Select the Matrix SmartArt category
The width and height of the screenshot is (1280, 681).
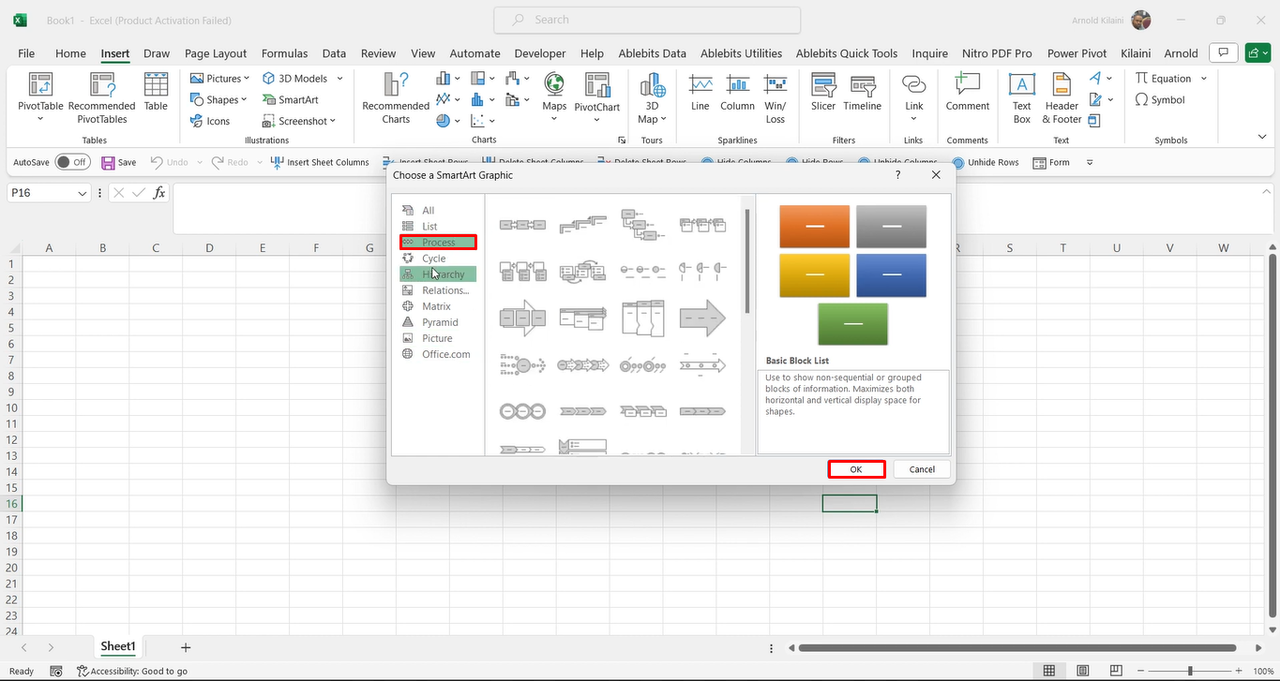pyautogui.click(x=438, y=306)
